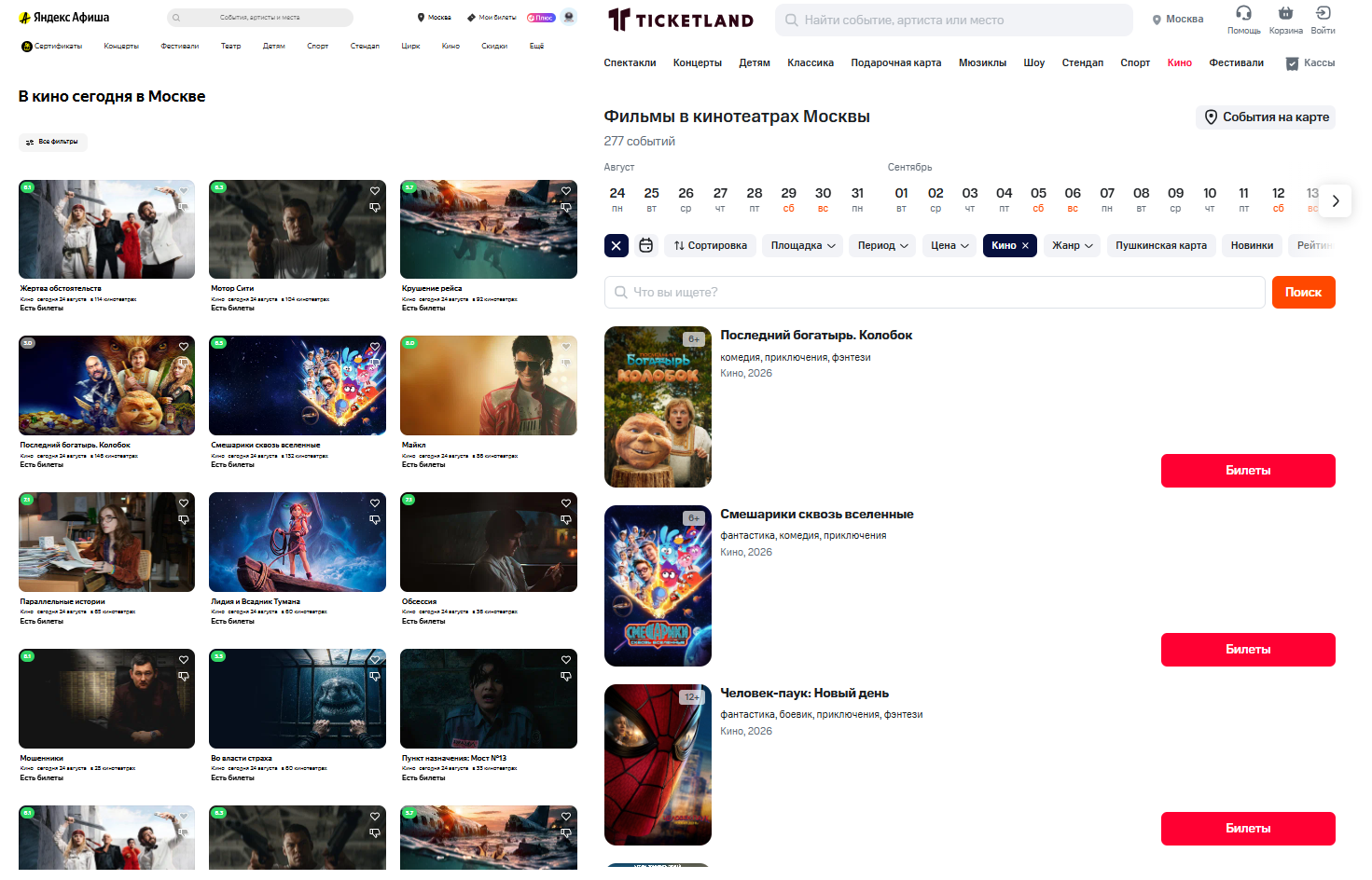Image resolution: width=1372 pixels, height=880 pixels.
Task: Open Мои билеты ticket icon
Action: tap(472, 18)
